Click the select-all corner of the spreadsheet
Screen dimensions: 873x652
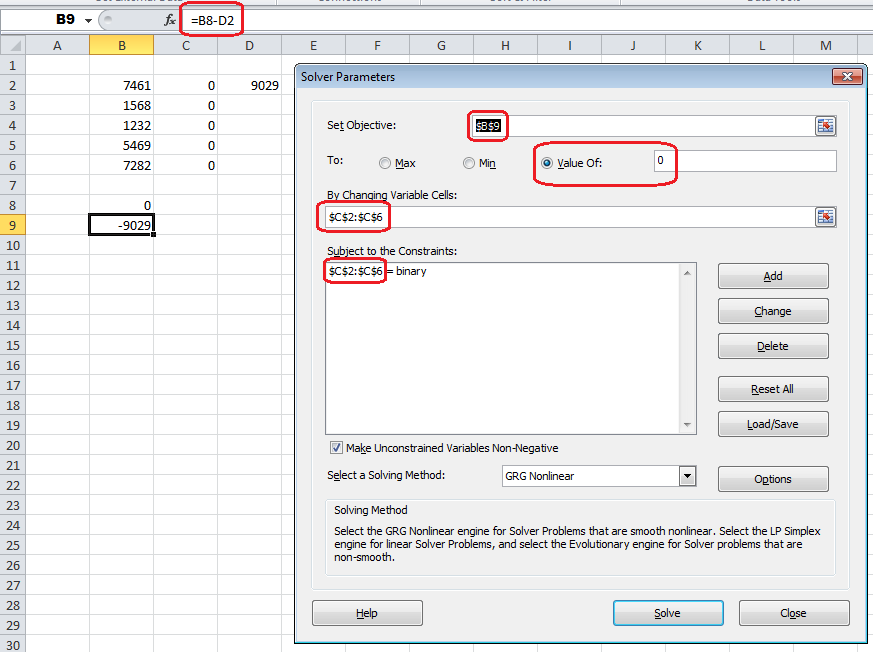pos(13,46)
